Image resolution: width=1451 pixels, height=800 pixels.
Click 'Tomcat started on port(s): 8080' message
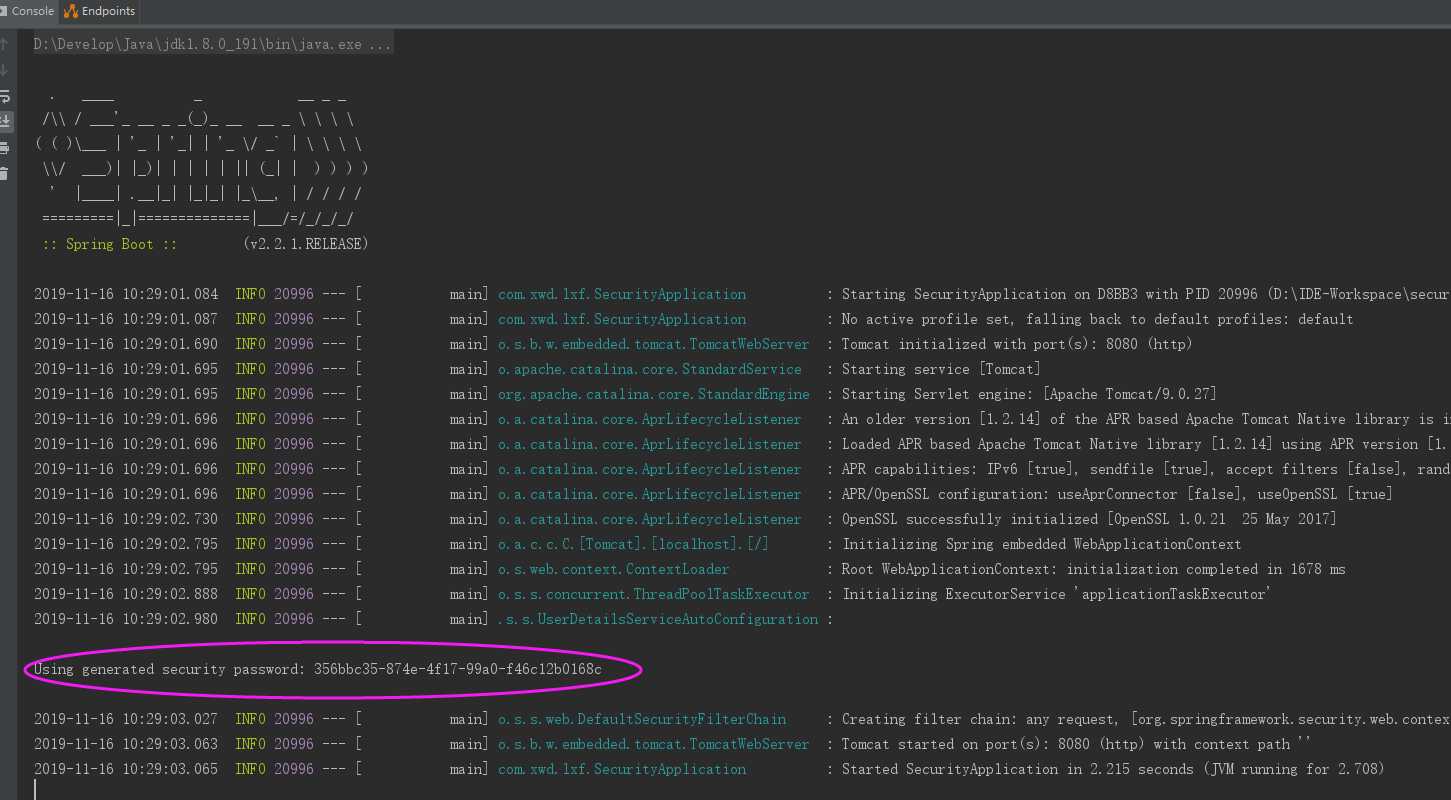pos(1076,744)
